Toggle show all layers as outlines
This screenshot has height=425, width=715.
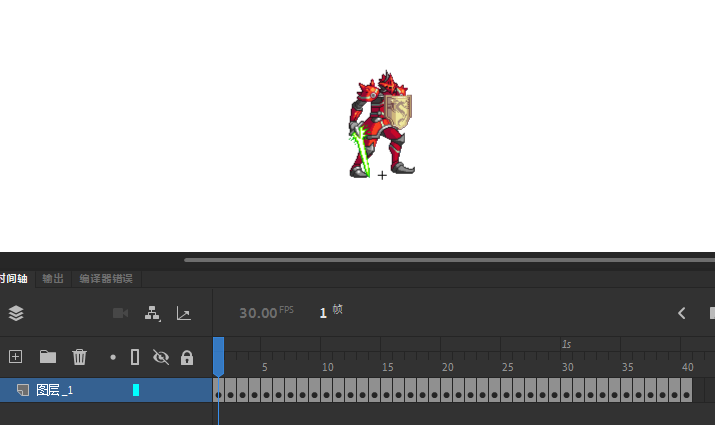coord(135,357)
